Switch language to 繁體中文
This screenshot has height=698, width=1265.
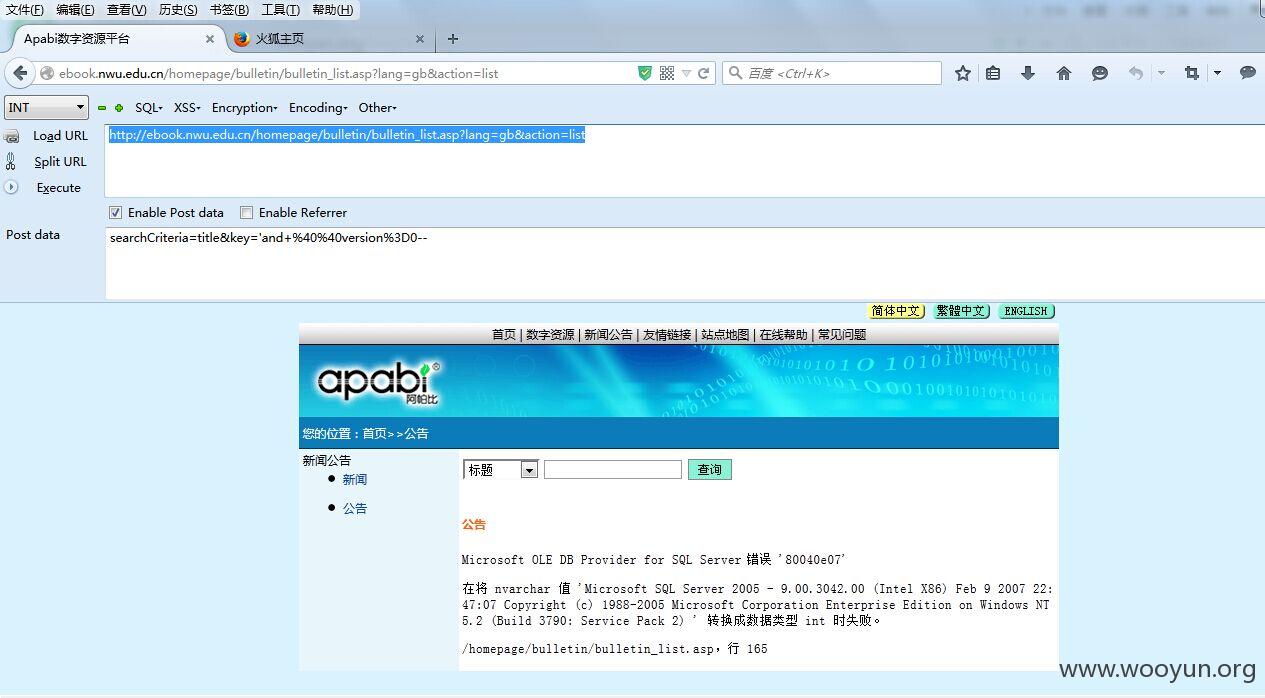tap(961, 311)
